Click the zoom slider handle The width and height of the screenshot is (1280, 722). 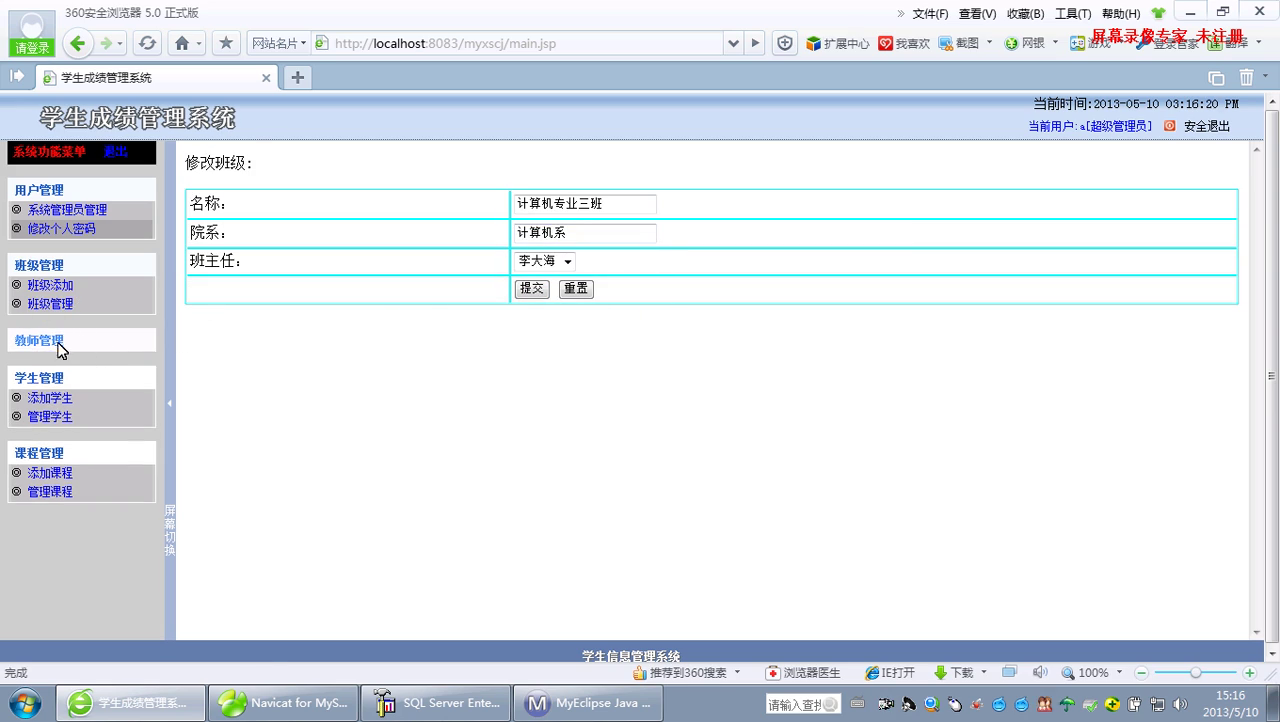click(1195, 673)
